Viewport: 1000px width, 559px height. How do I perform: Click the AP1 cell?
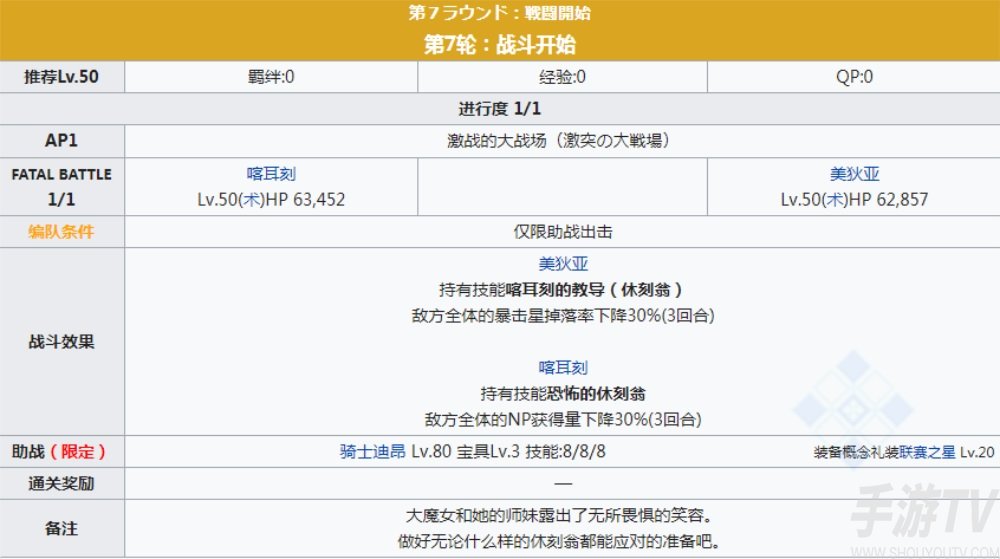coord(62,141)
